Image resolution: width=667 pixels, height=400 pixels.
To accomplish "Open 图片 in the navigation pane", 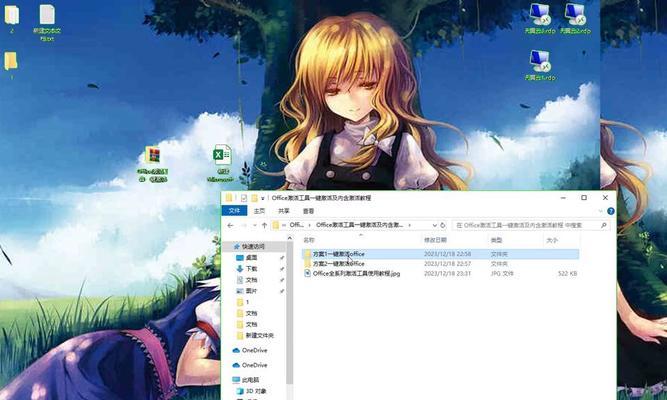I will tap(251, 291).
